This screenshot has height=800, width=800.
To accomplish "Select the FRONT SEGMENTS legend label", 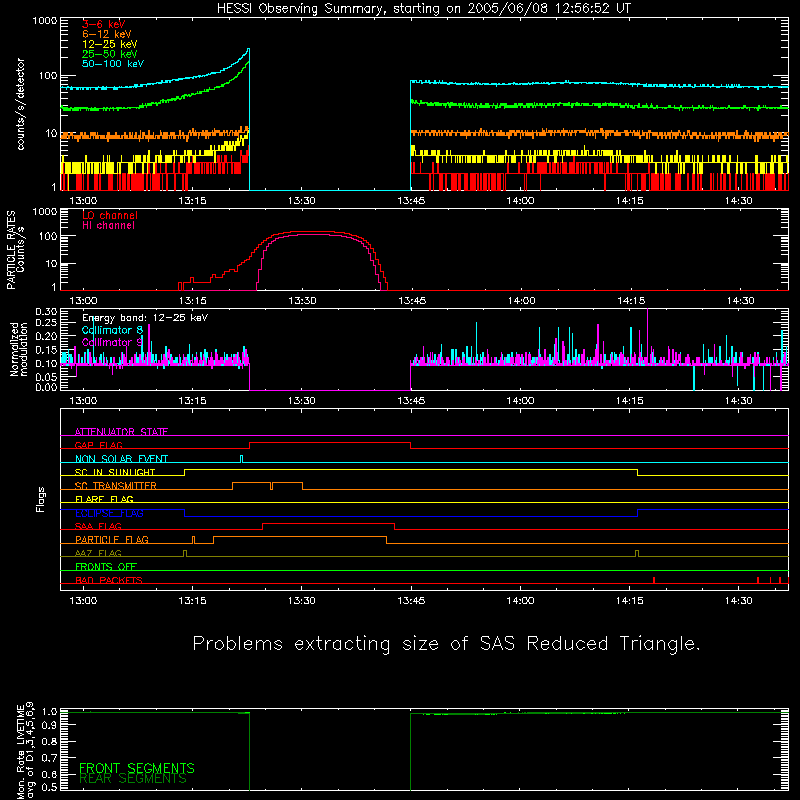I will [137, 768].
